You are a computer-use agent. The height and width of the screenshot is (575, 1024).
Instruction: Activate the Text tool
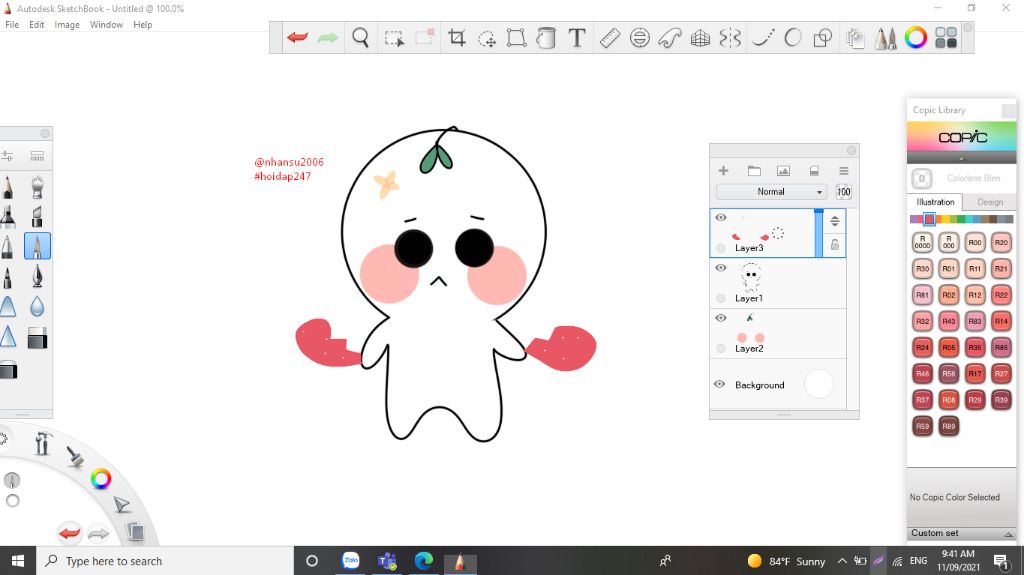(x=577, y=38)
